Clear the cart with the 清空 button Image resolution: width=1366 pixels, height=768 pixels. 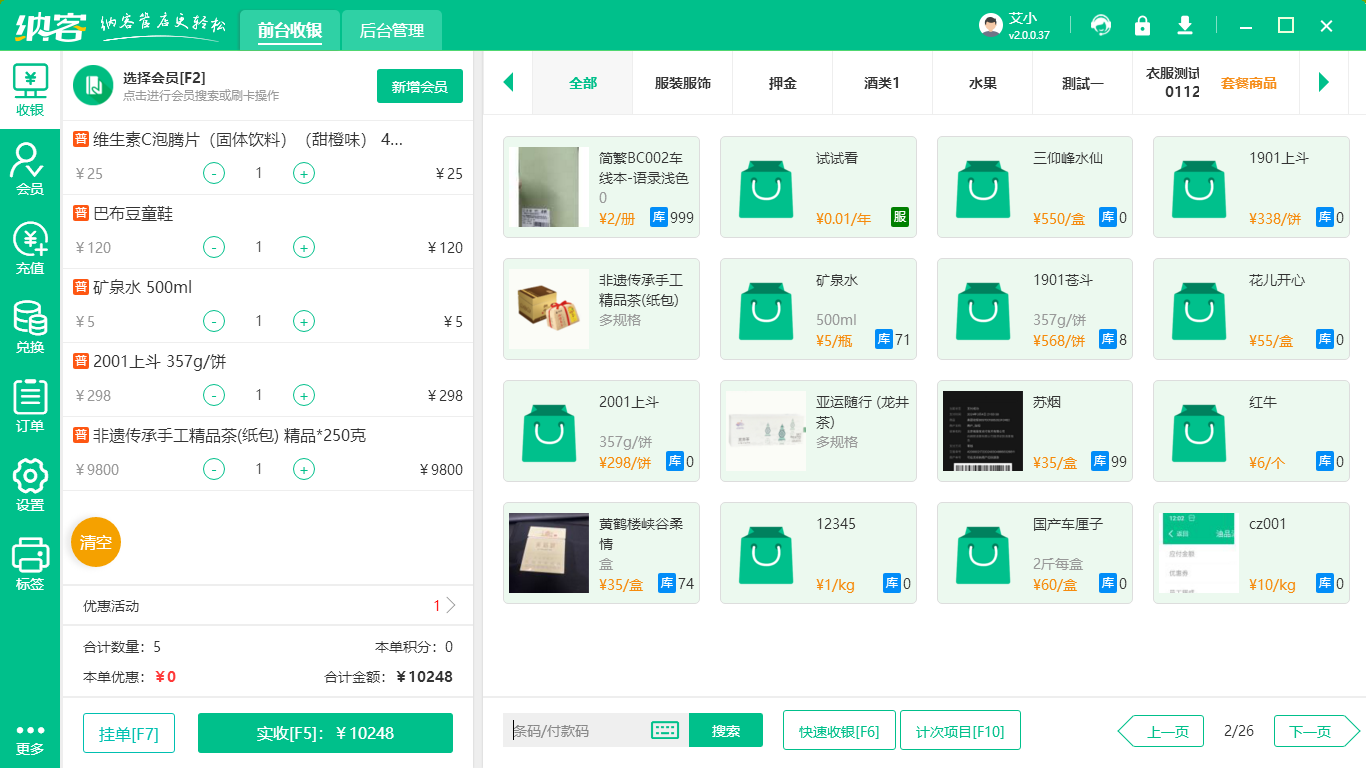96,542
